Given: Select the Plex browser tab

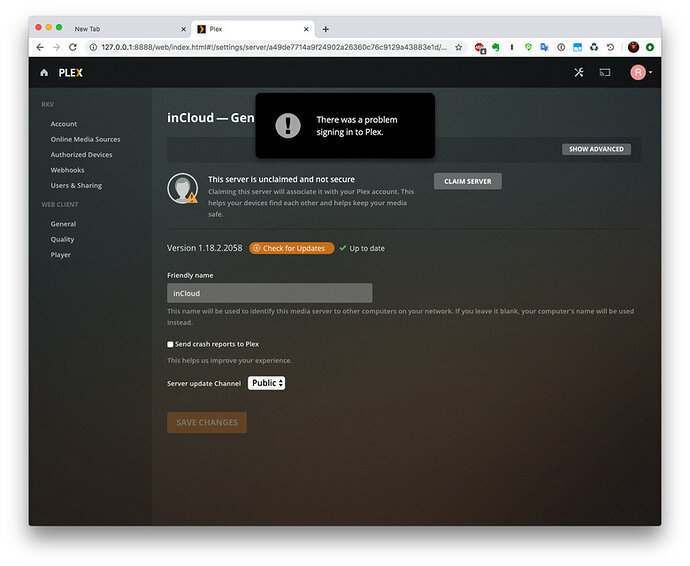Looking at the screenshot, I should coord(253,29).
